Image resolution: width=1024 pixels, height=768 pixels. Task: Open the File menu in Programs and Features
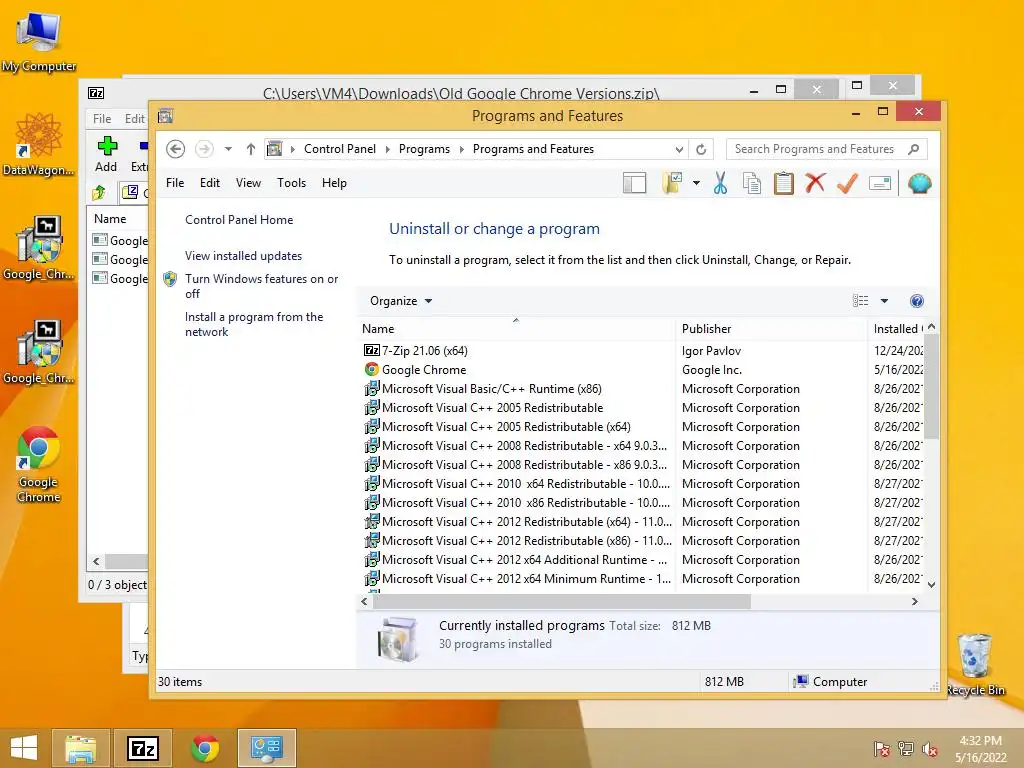pos(175,183)
